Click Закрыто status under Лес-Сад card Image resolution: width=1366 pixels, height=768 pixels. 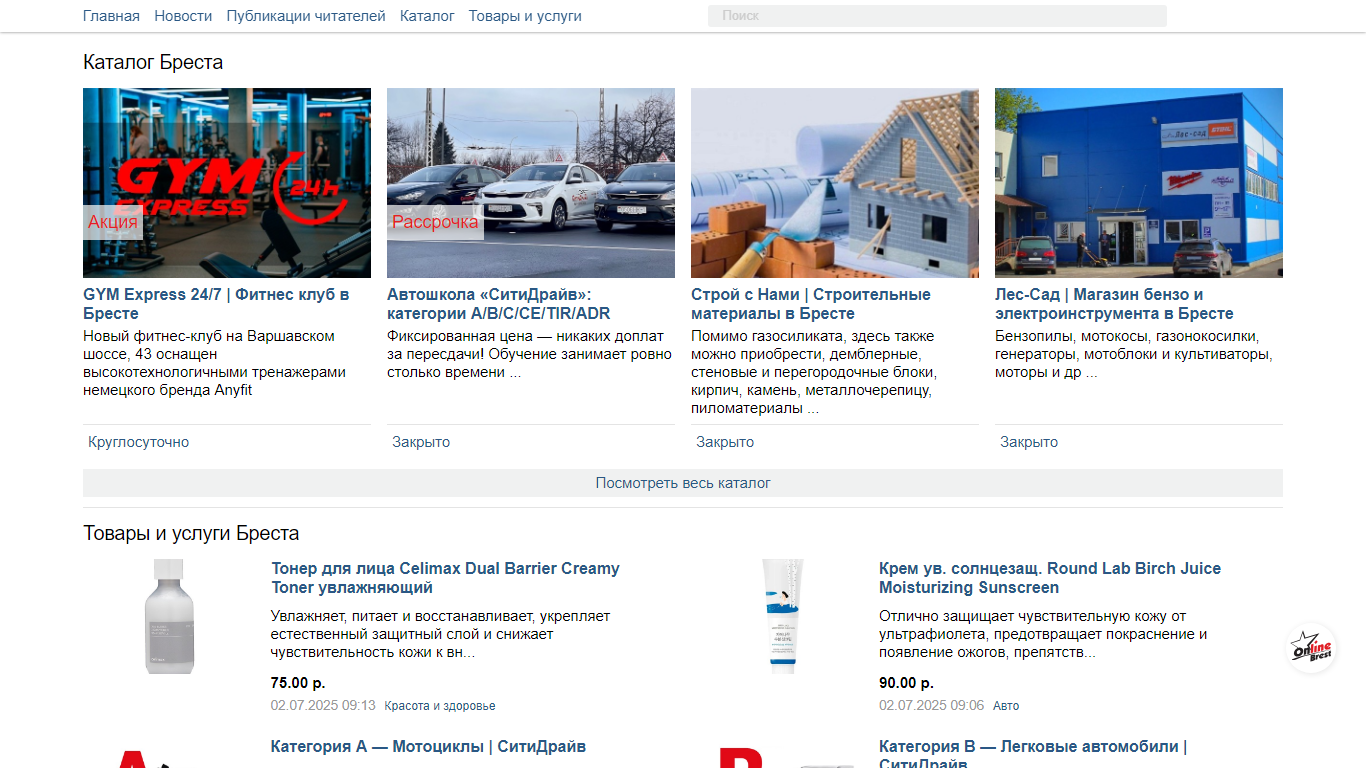[x=1029, y=442]
